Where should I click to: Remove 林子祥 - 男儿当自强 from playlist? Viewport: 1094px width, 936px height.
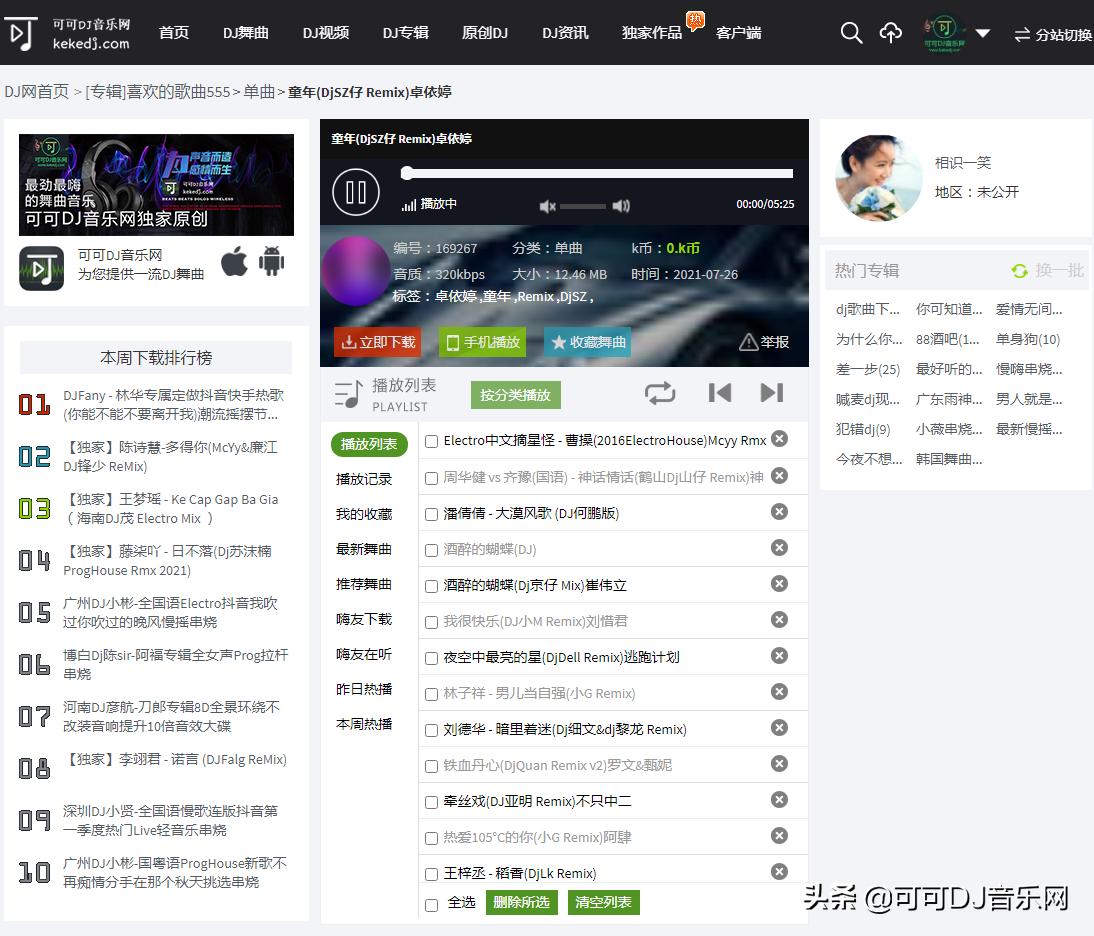(x=779, y=691)
